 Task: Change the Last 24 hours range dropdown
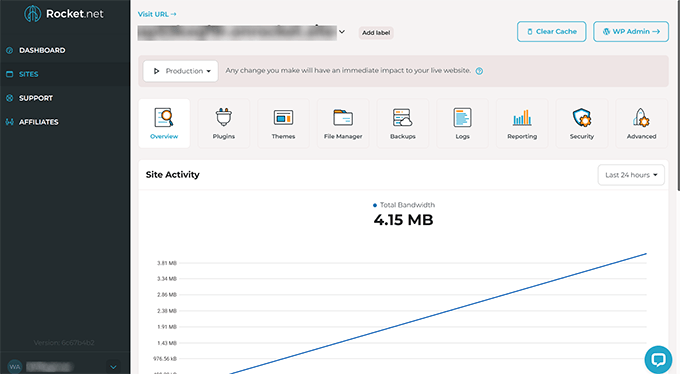(x=631, y=175)
